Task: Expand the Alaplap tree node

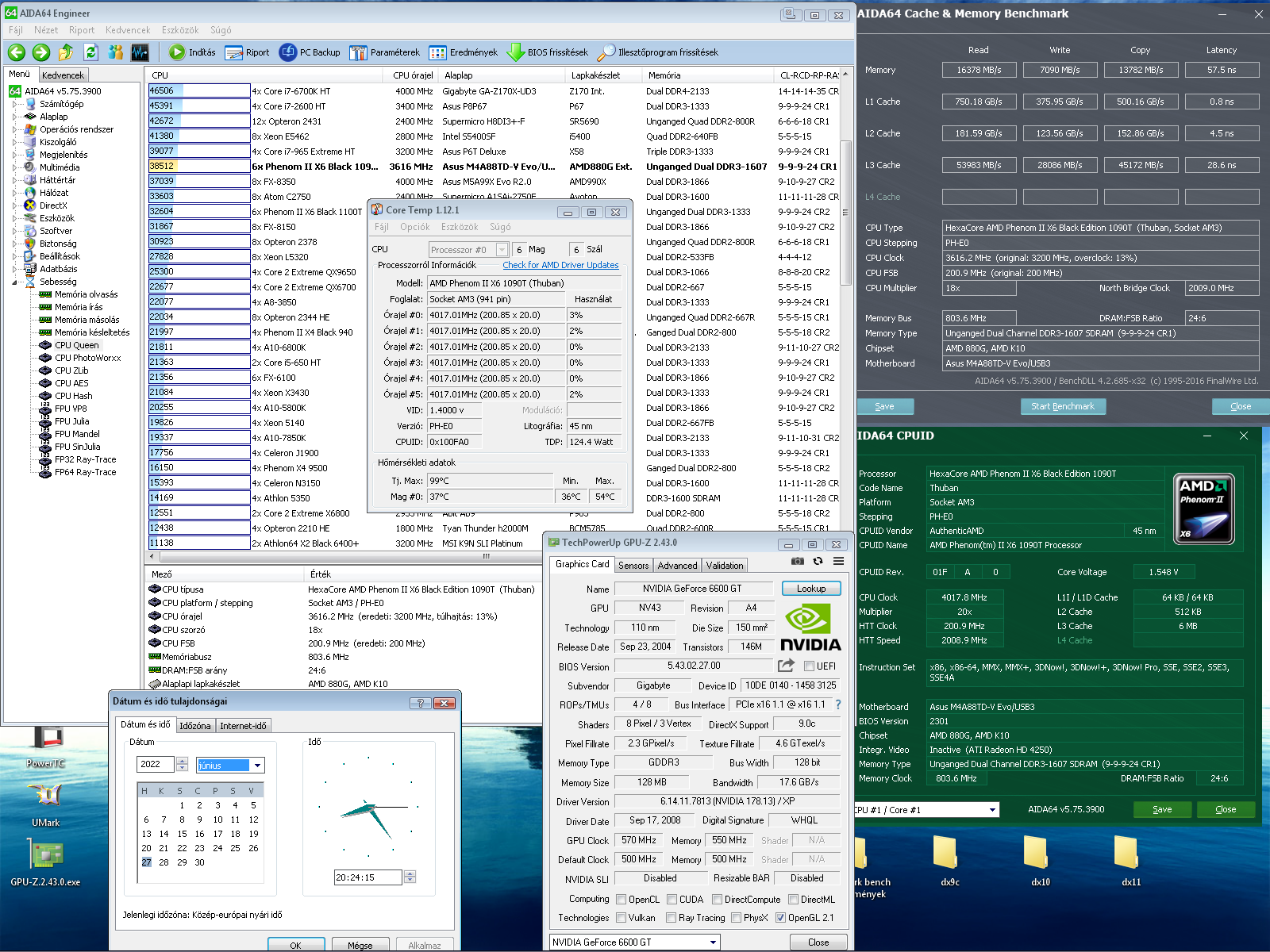Action: tap(15, 117)
